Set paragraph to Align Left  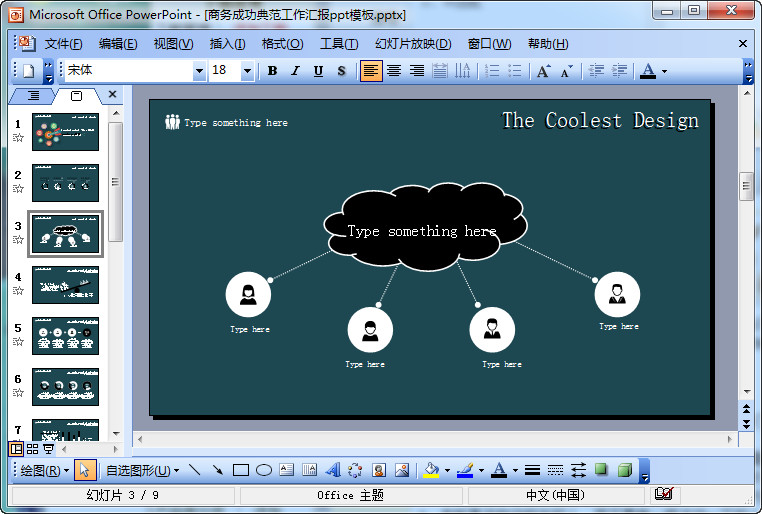click(x=371, y=71)
